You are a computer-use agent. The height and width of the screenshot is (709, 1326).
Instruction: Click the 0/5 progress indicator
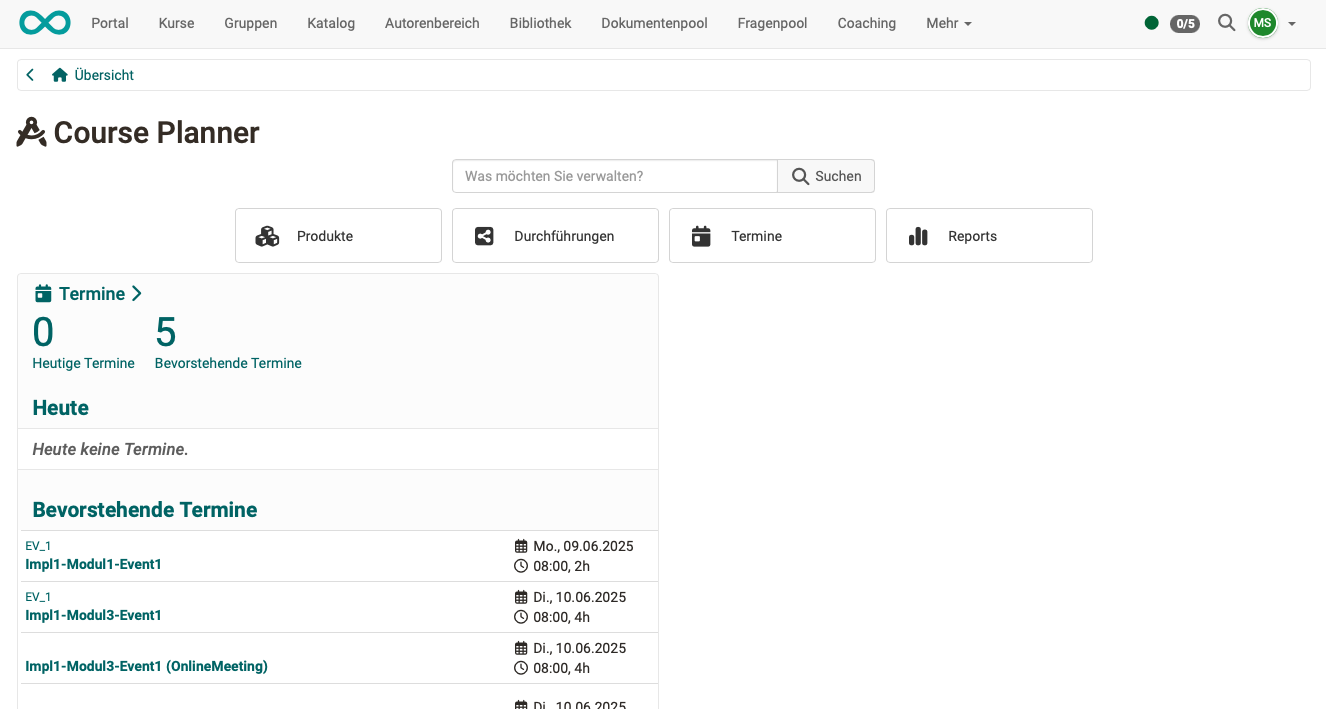point(1185,24)
